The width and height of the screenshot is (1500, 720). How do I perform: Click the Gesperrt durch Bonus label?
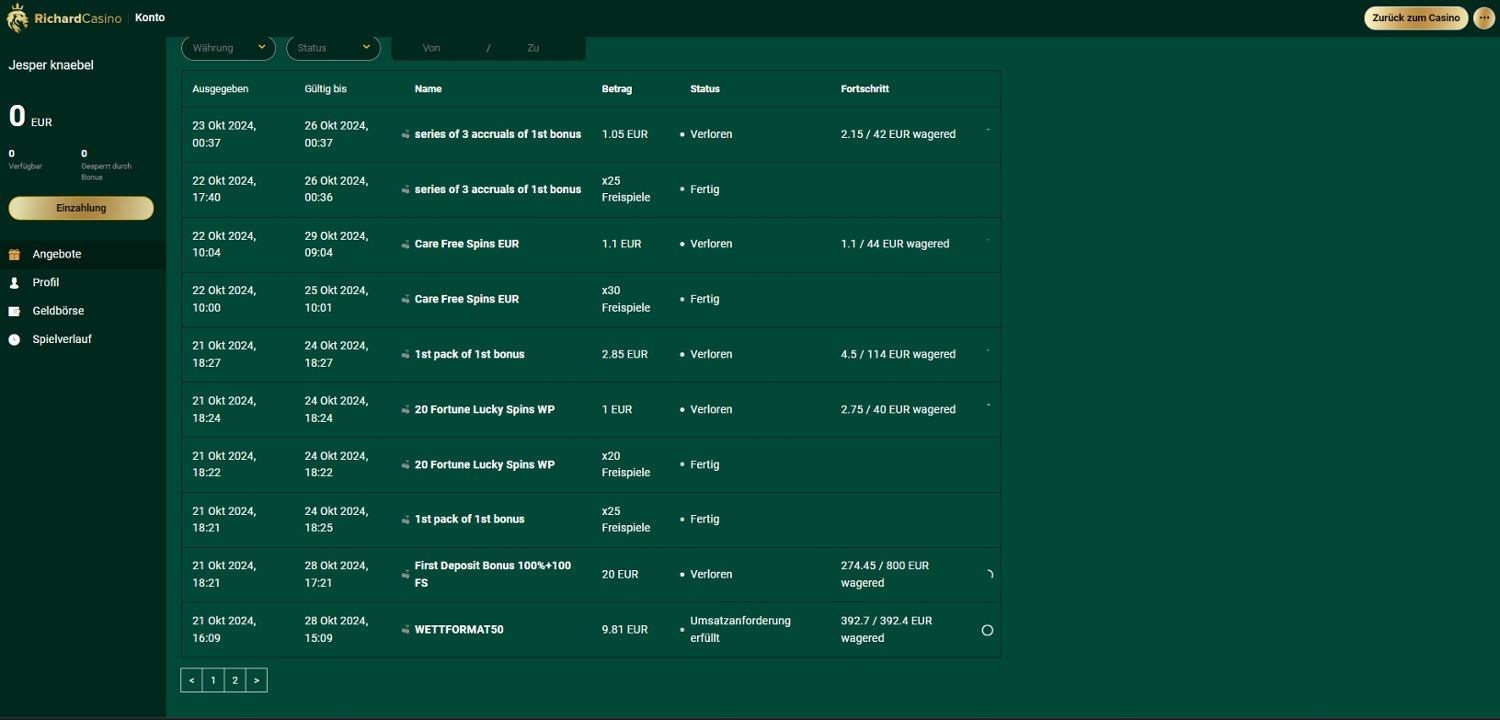[x=106, y=172]
